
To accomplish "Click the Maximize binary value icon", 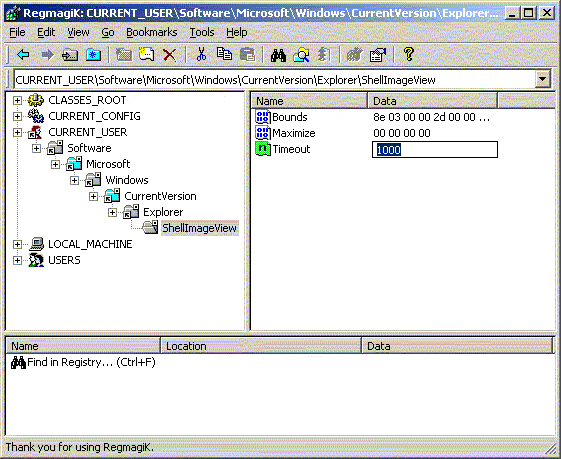I will click(x=263, y=133).
